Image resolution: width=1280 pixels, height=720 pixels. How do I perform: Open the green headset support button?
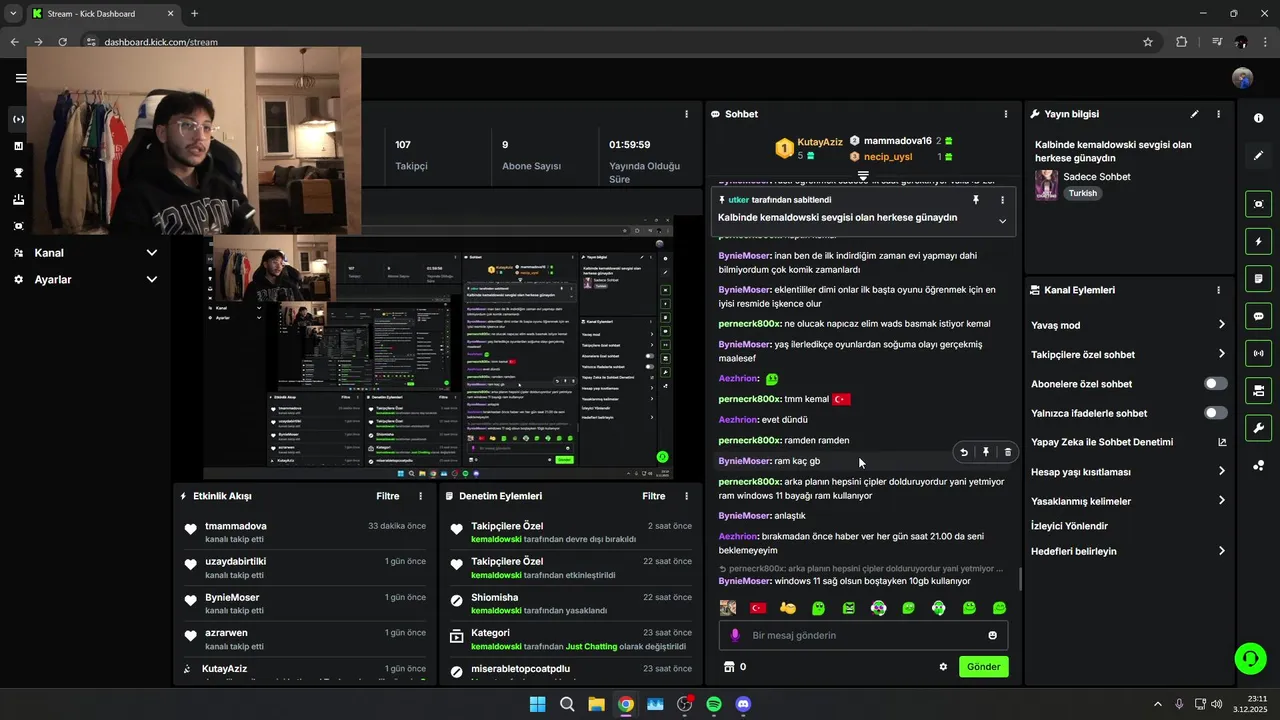(1250, 658)
